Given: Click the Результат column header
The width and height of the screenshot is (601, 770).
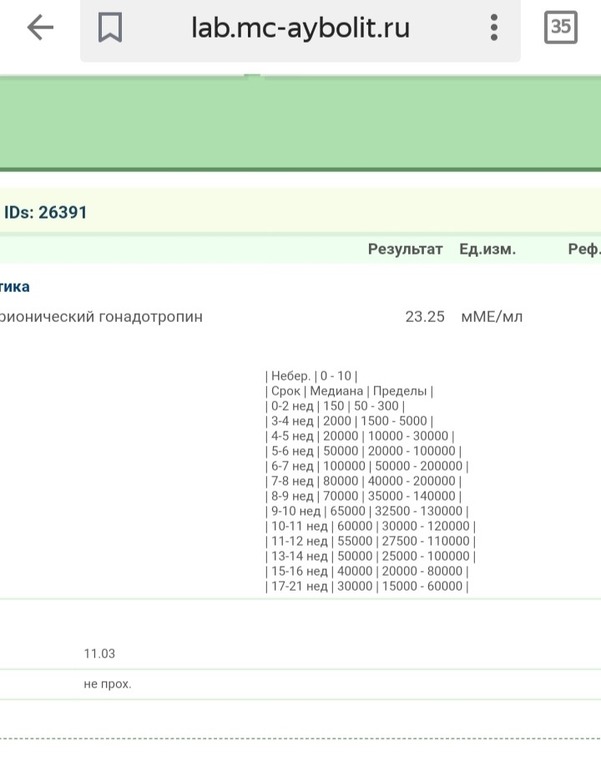Looking at the screenshot, I should tap(405, 249).
